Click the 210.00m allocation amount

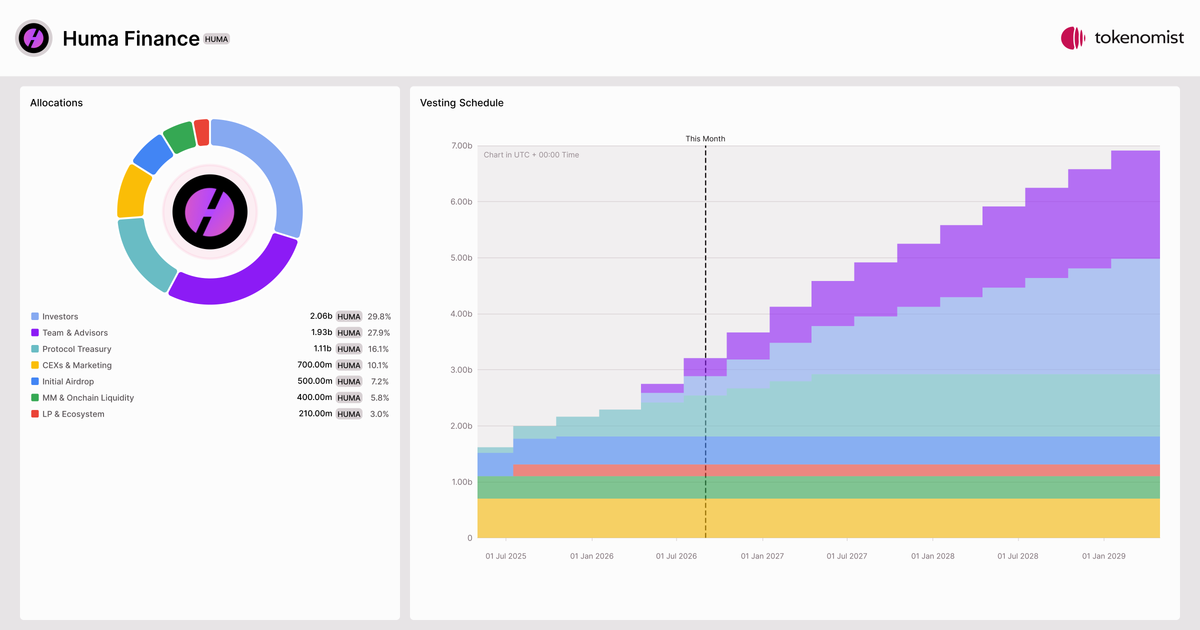click(316, 414)
